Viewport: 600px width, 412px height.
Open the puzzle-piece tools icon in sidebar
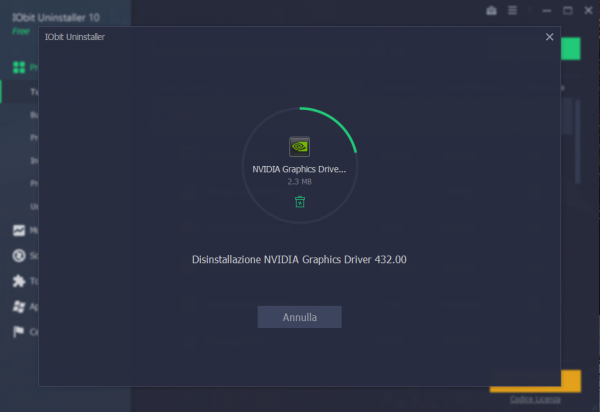tap(18, 281)
